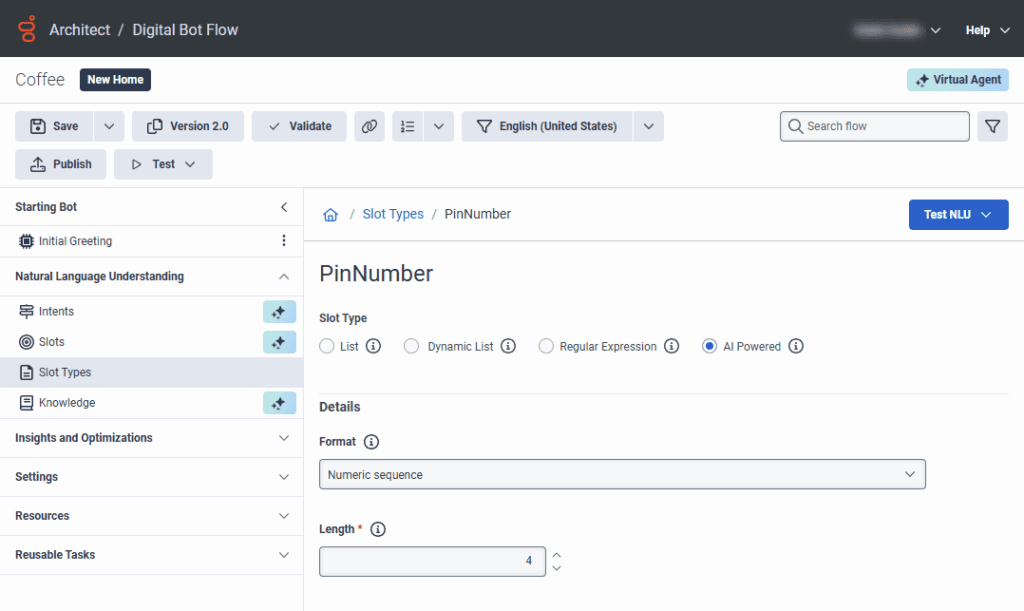Viewport: 1024px width, 611px height.
Task: Go to Slot Types breadcrumb link
Action: (393, 214)
